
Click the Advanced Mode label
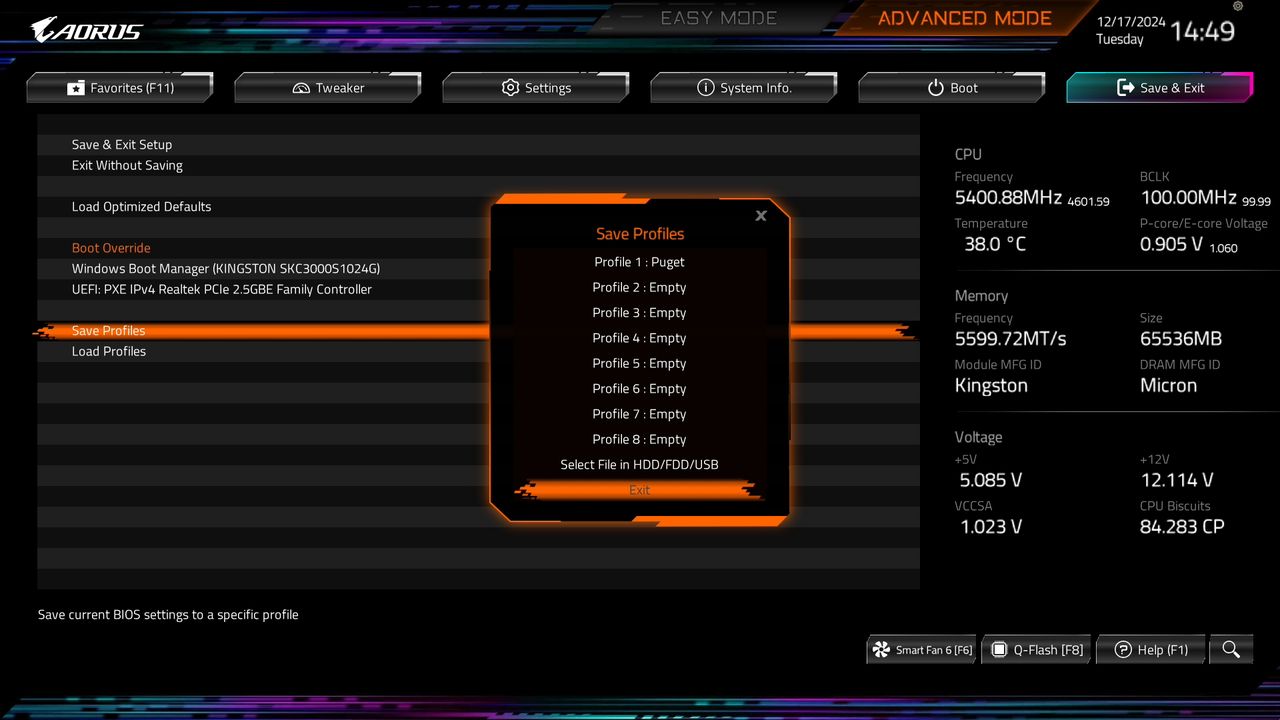click(x=965, y=18)
